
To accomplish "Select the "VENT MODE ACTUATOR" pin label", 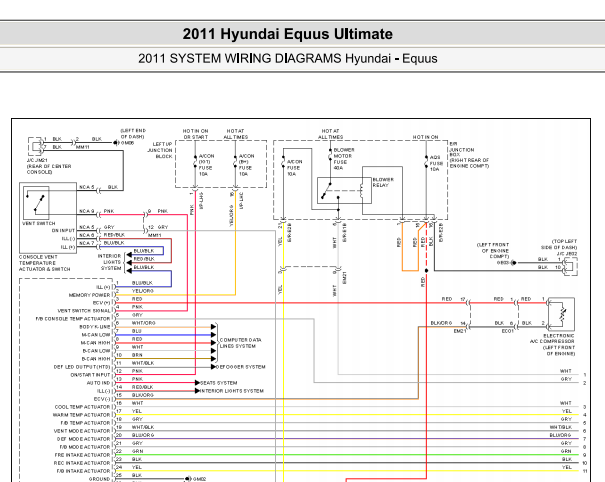I will point(82,431).
